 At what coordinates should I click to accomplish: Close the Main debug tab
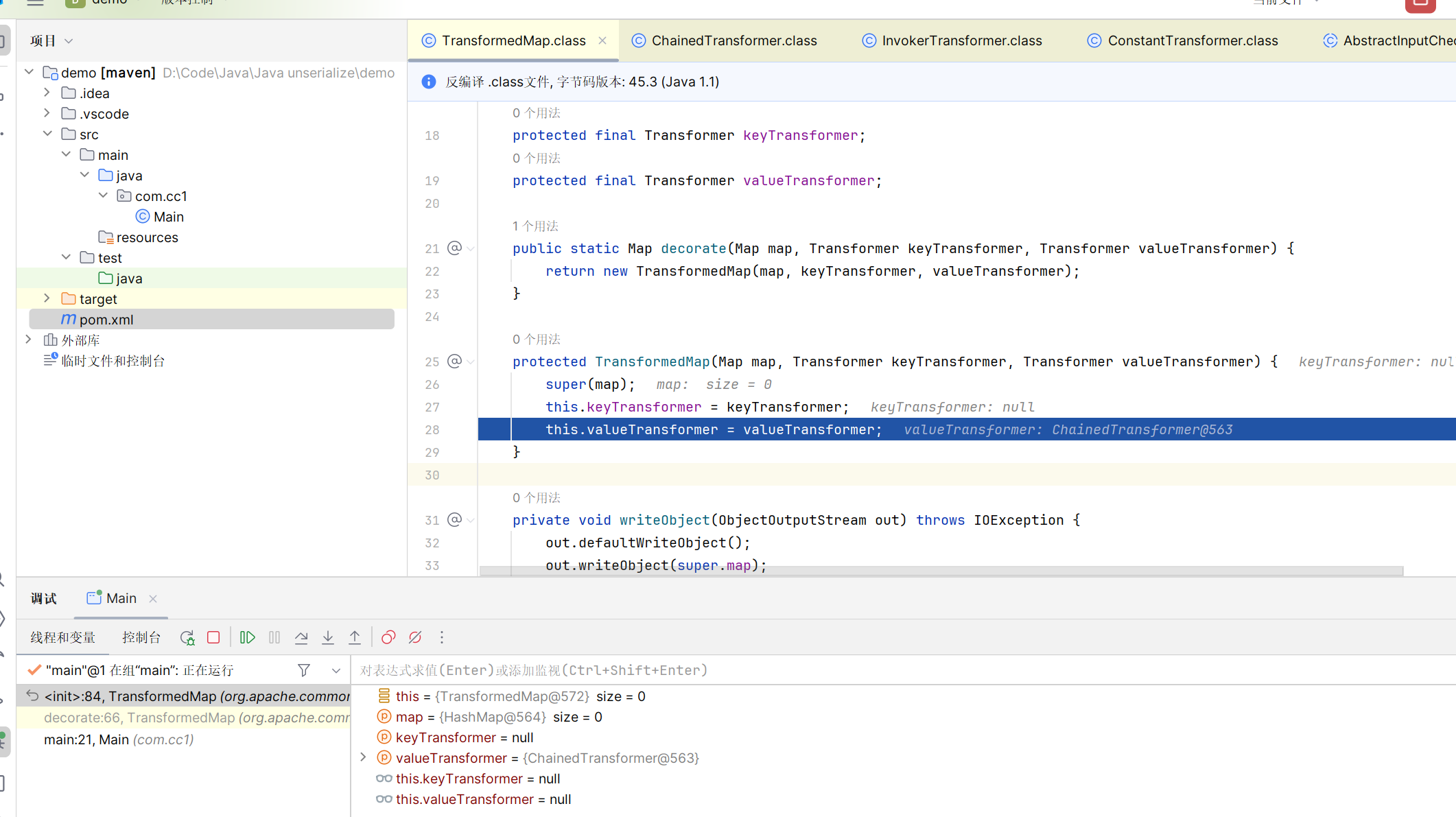click(x=153, y=599)
